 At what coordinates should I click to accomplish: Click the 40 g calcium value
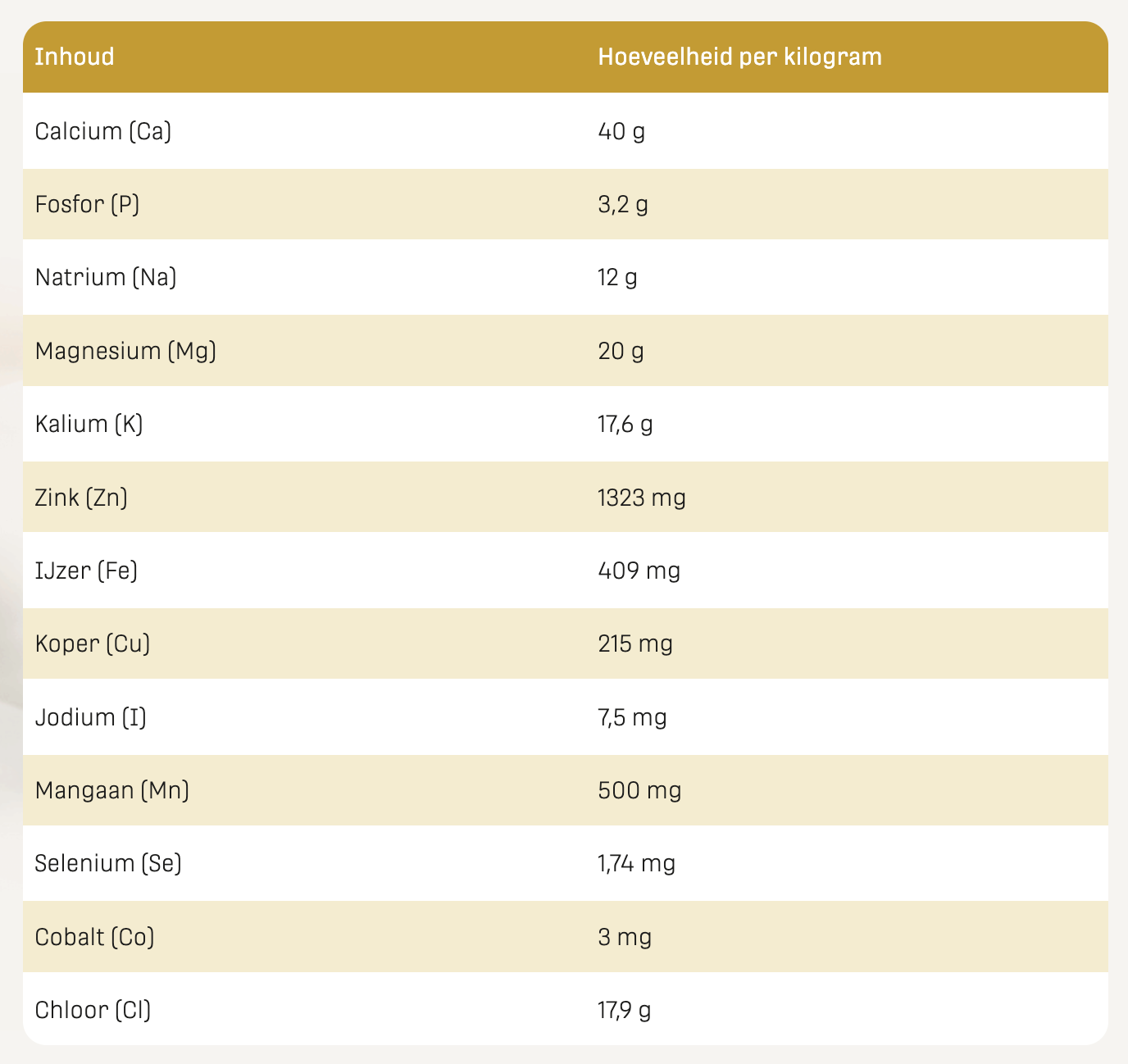pos(621,131)
